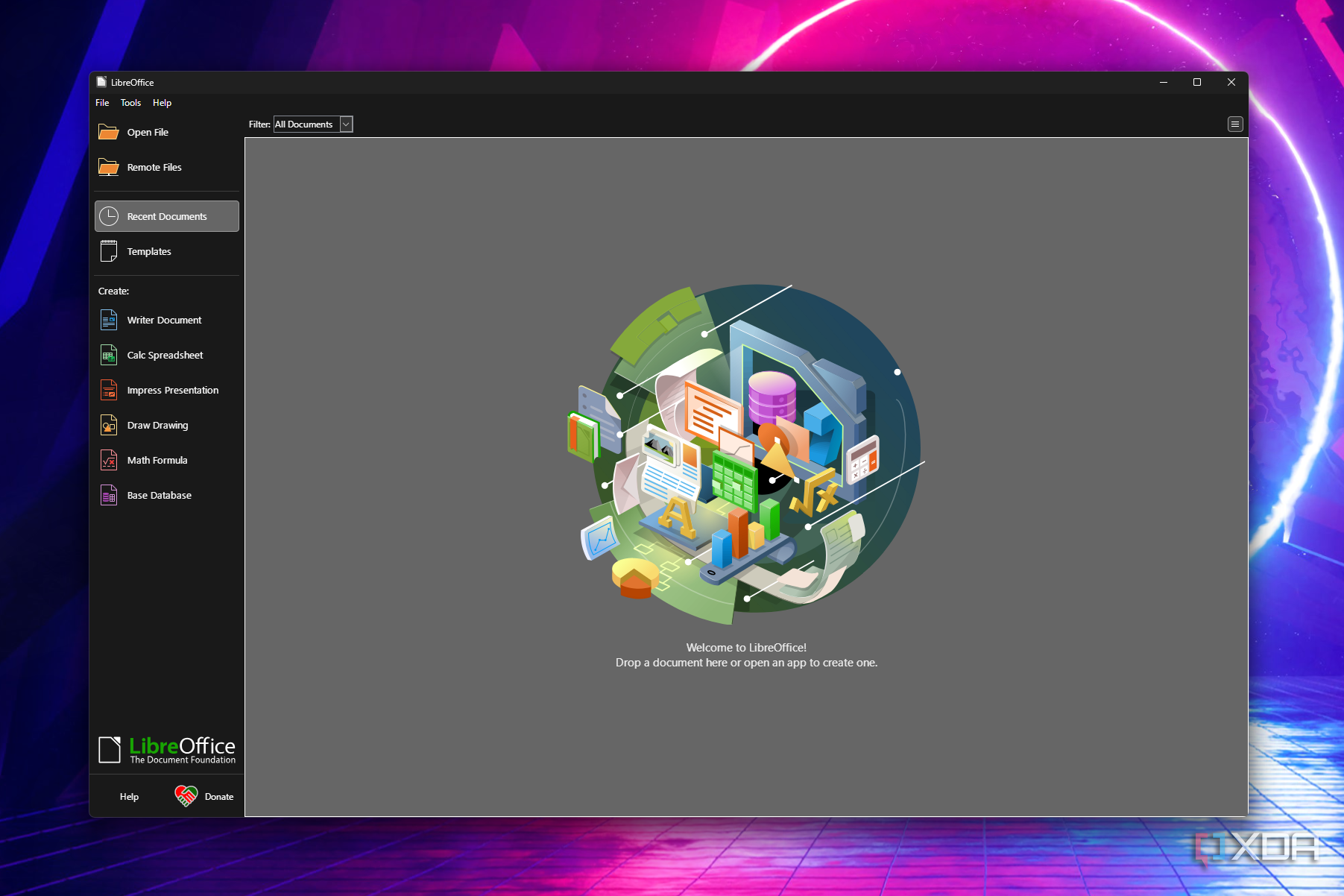The width and height of the screenshot is (1344, 896).
Task: Select the Recent Documents text label
Action: coord(167,216)
